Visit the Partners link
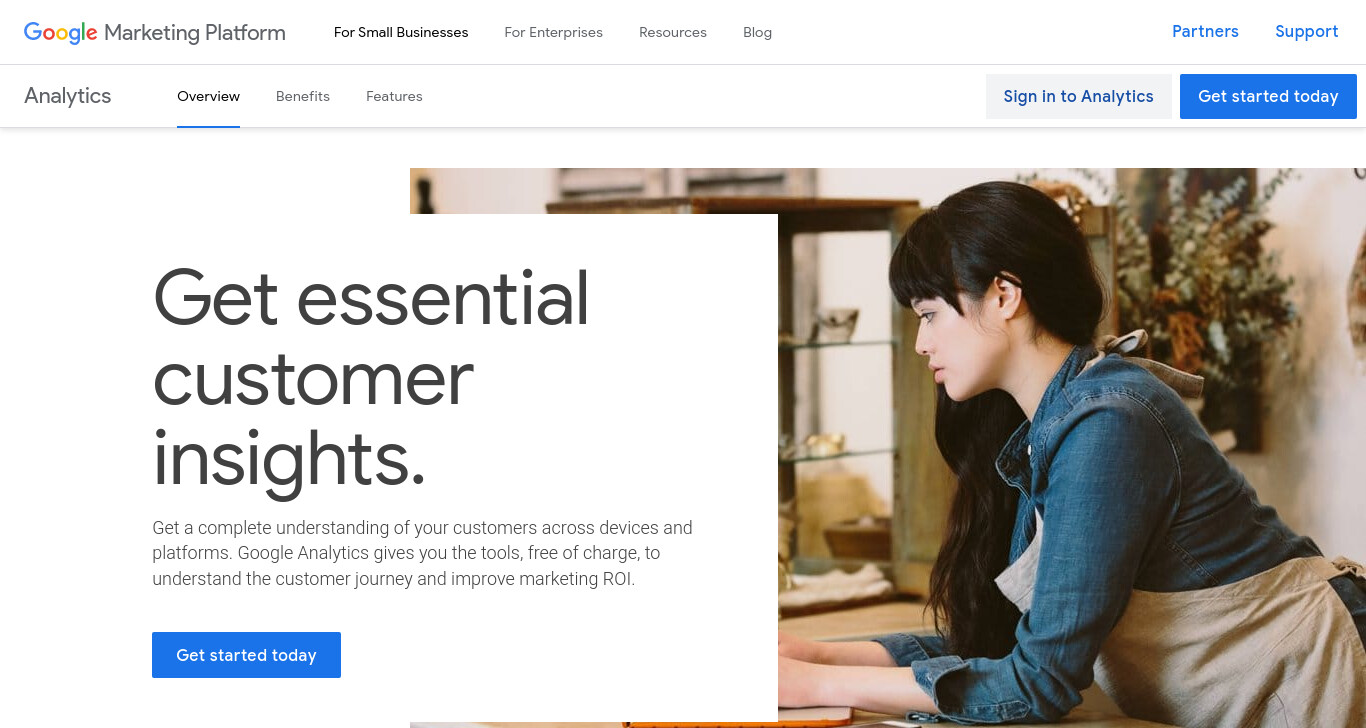Screen dimensions: 1366x728 [x=1205, y=31]
